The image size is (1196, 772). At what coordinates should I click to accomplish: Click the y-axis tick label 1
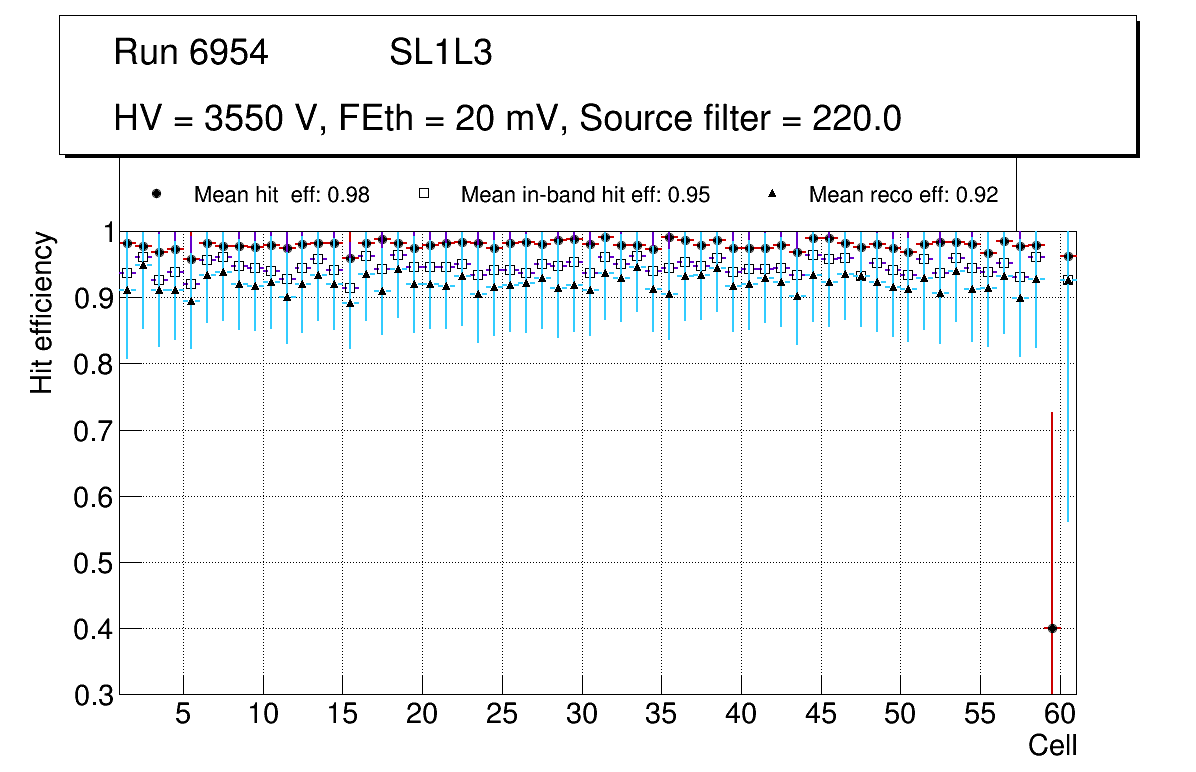point(106,233)
